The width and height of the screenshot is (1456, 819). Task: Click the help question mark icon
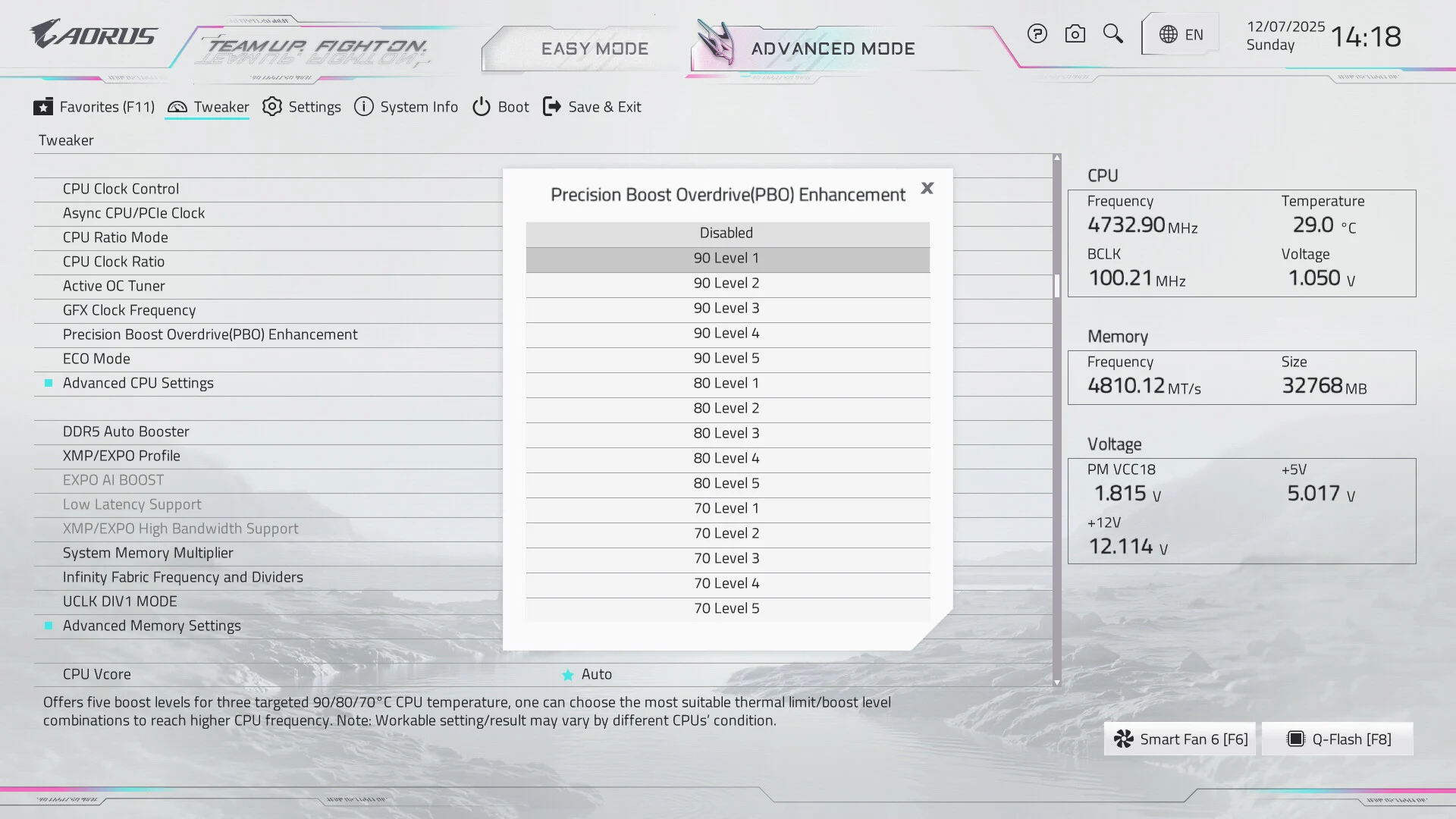click(x=1037, y=34)
